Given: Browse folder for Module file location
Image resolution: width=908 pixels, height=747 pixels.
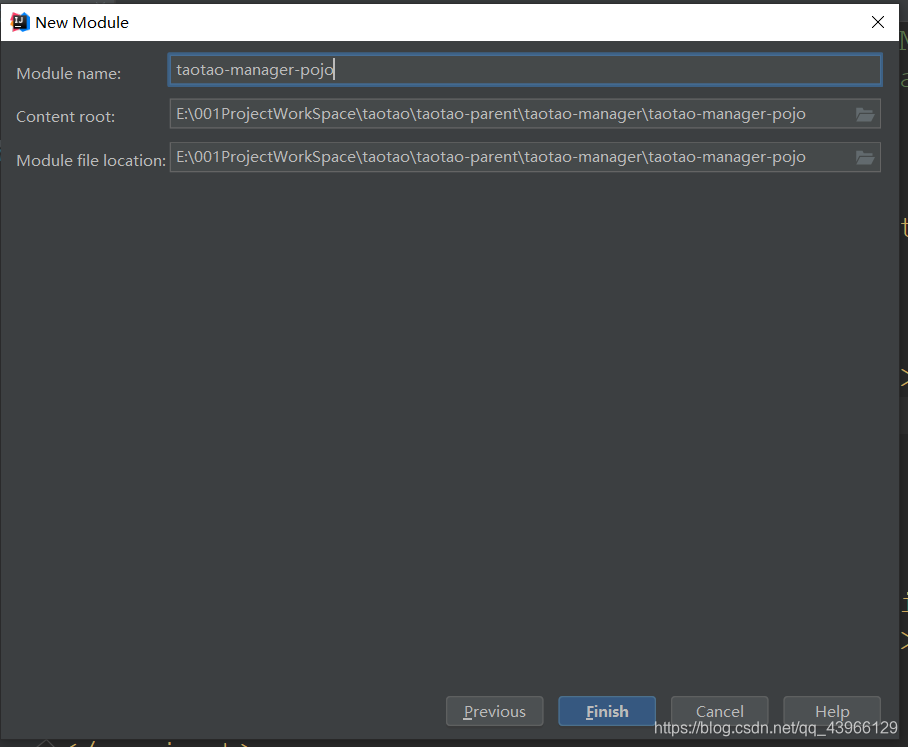Looking at the screenshot, I should coord(865,158).
